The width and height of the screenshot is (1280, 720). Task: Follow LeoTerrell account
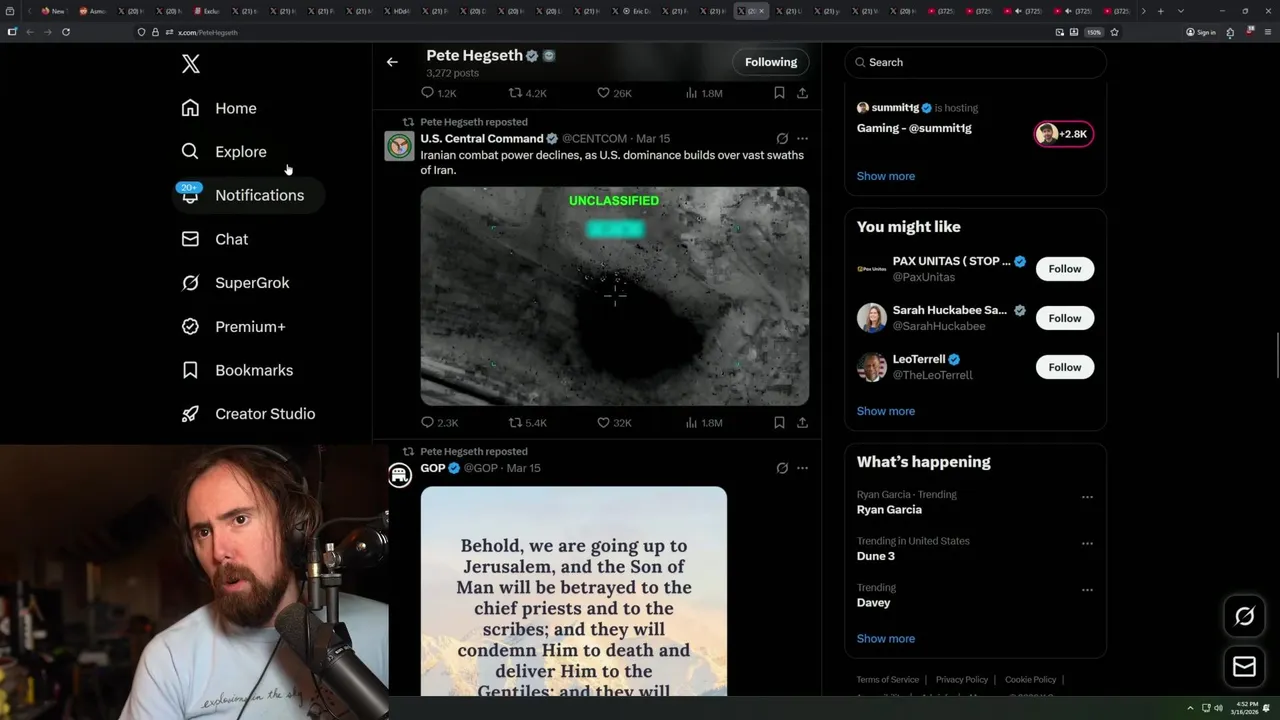point(1065,367)
